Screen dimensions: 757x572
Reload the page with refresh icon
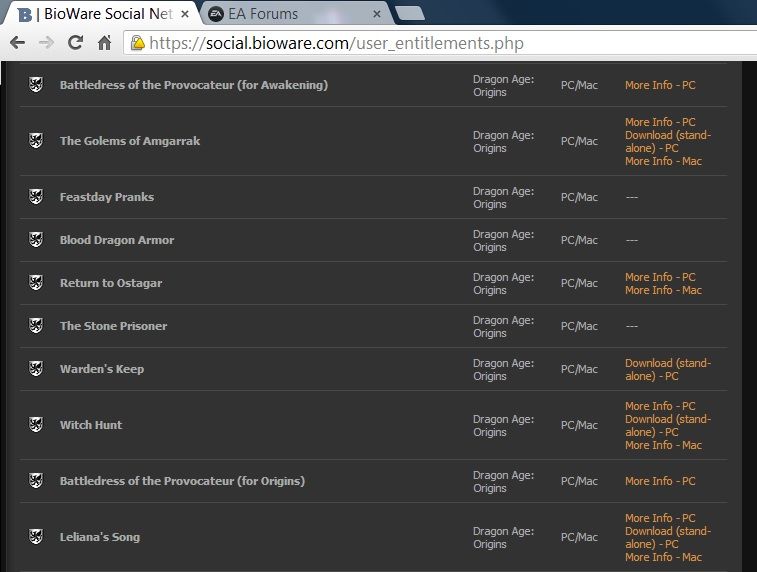(75, 43)
